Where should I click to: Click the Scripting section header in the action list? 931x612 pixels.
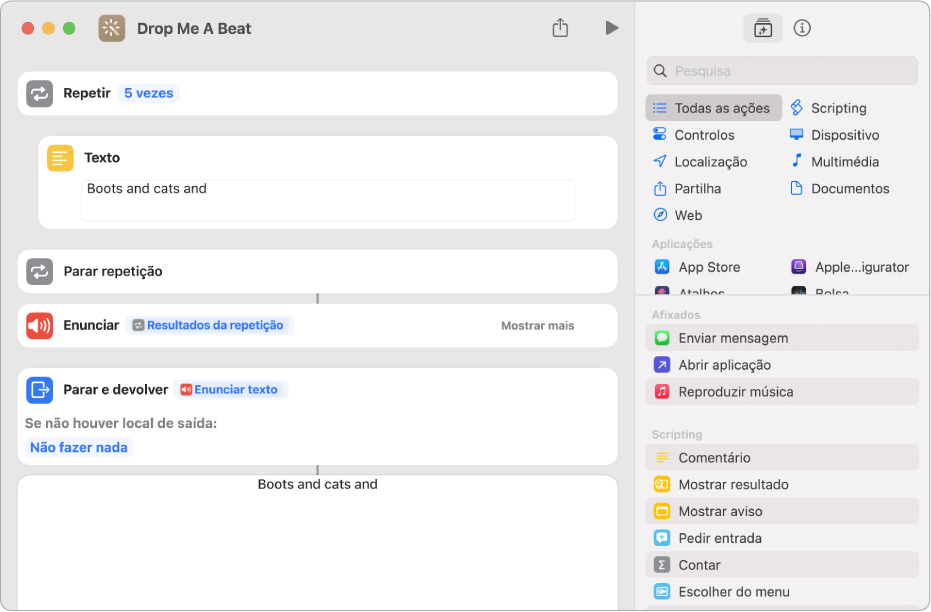coord(677,435)
